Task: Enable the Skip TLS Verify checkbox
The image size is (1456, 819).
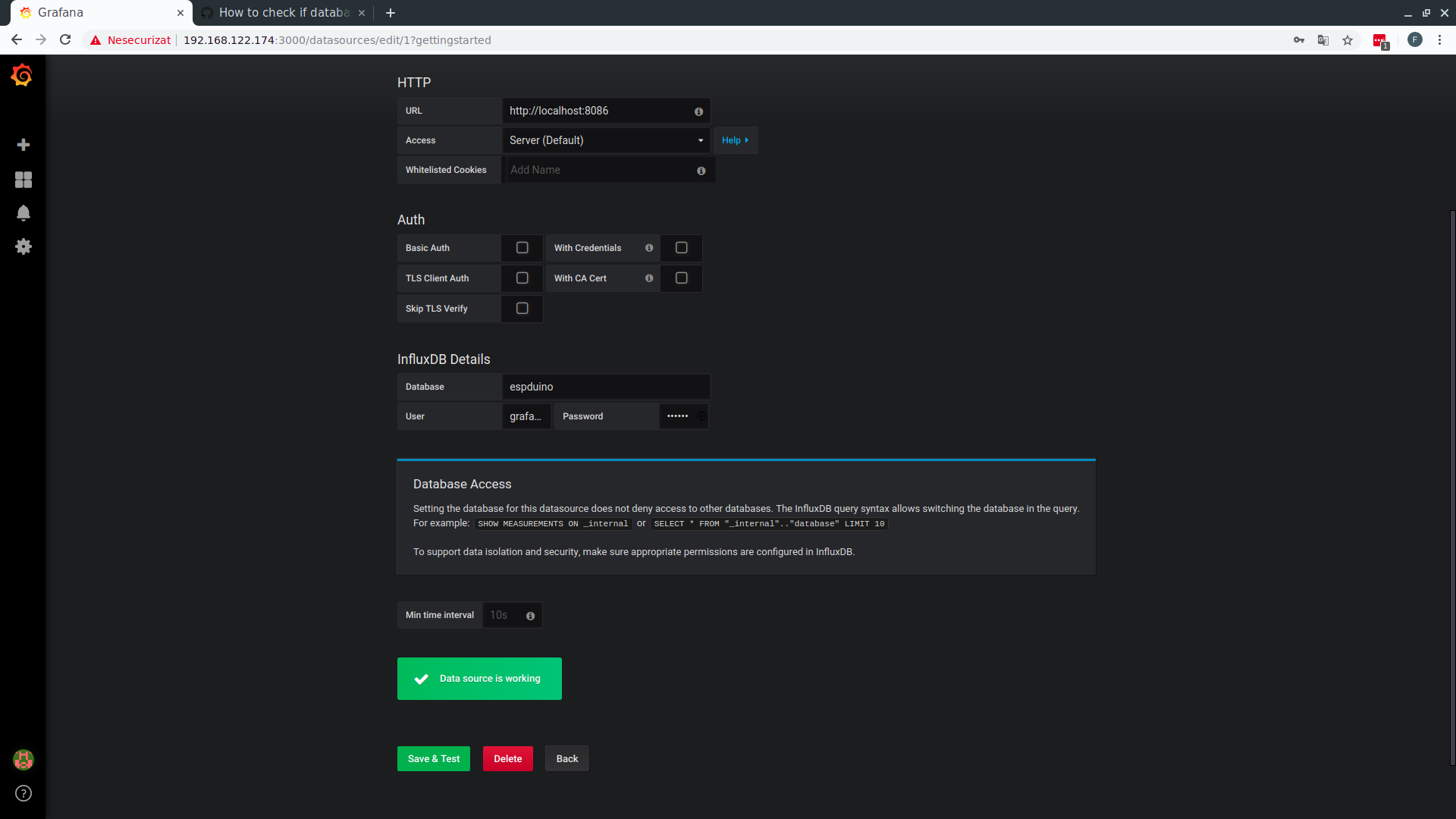Action: coord(522,309)
